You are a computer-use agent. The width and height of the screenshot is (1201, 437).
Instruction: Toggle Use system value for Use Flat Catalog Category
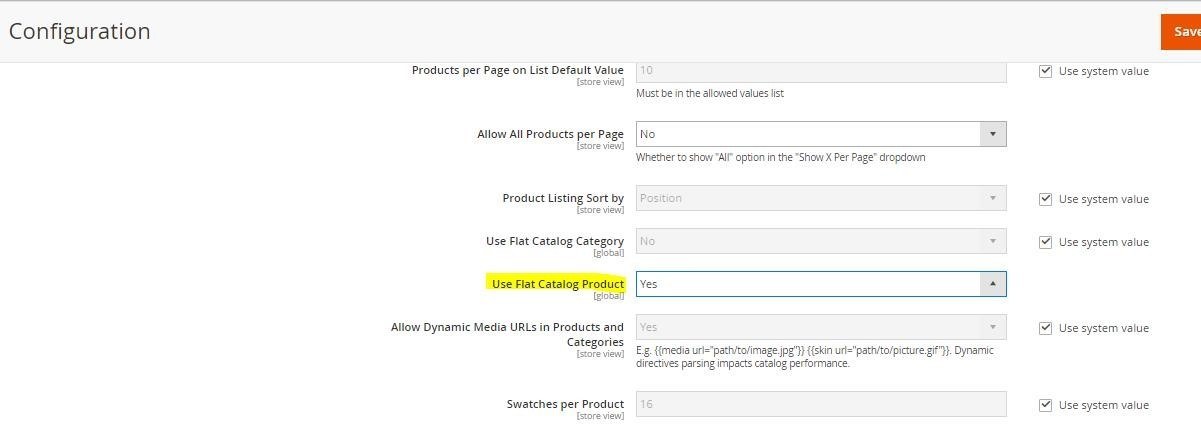pyautogui.click(x=1046, y=242)
